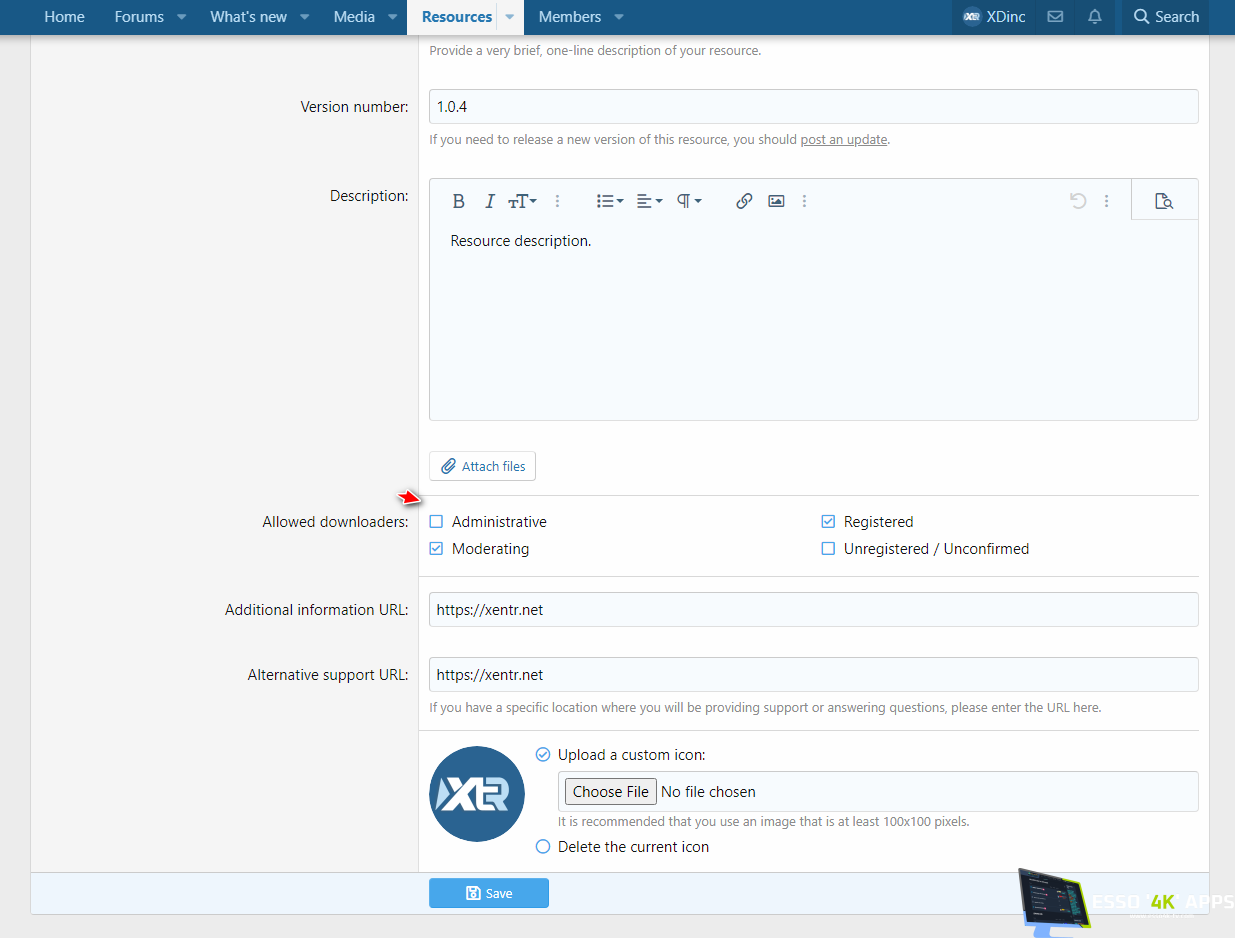Image resolution: width=1235 pixels, height=938 pixels.
Task: Open the conversations envelope icon
Action: 1055,17
